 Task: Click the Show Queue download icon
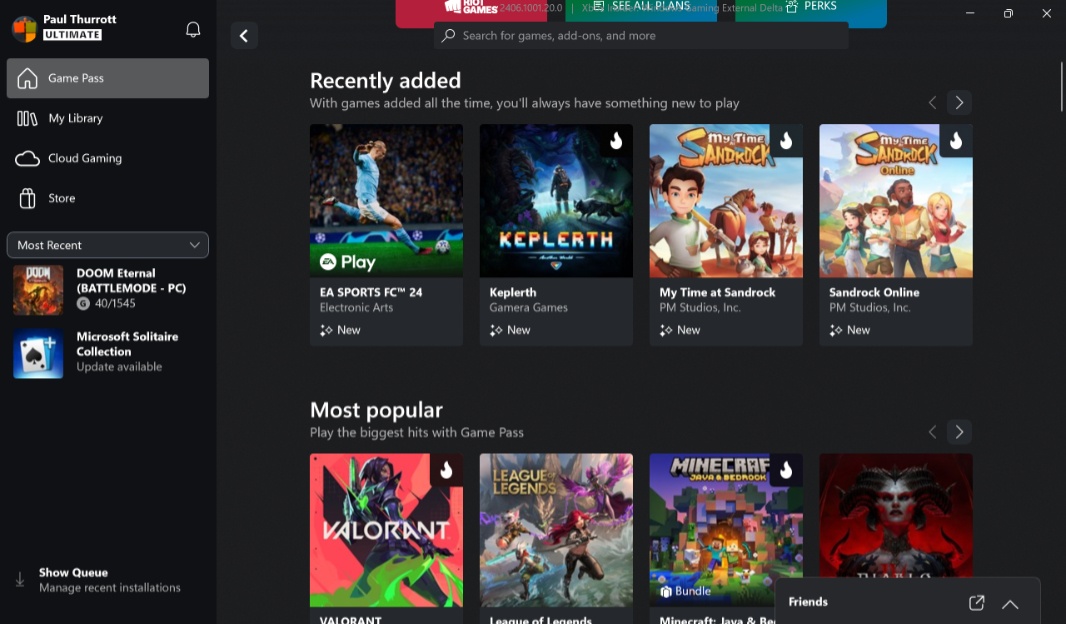[x=20, y=580]
